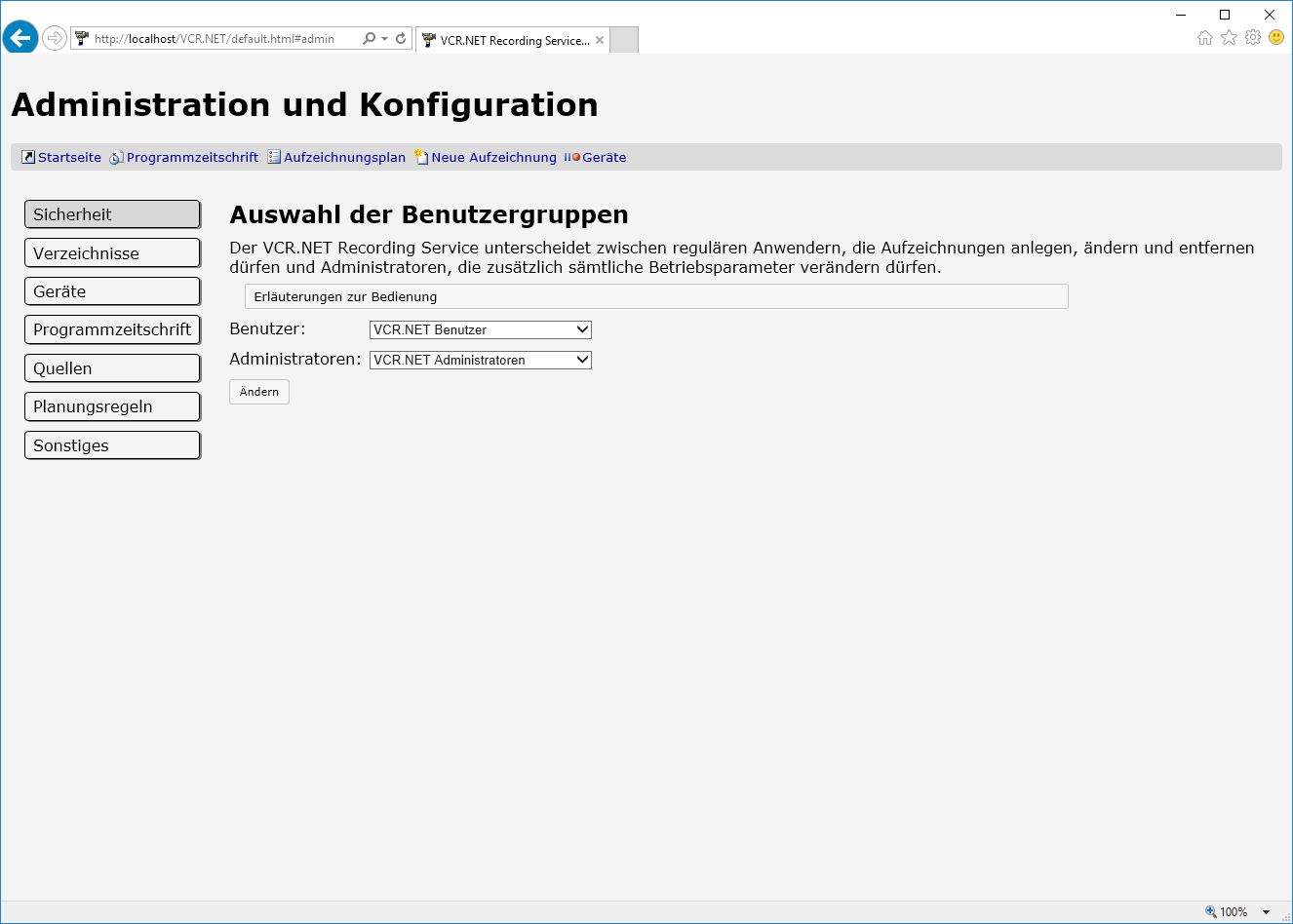The height and width of the screenshot is (924, 1293).
Task: Switch to the Verzeichnisse section
Action: pos(112,253)
